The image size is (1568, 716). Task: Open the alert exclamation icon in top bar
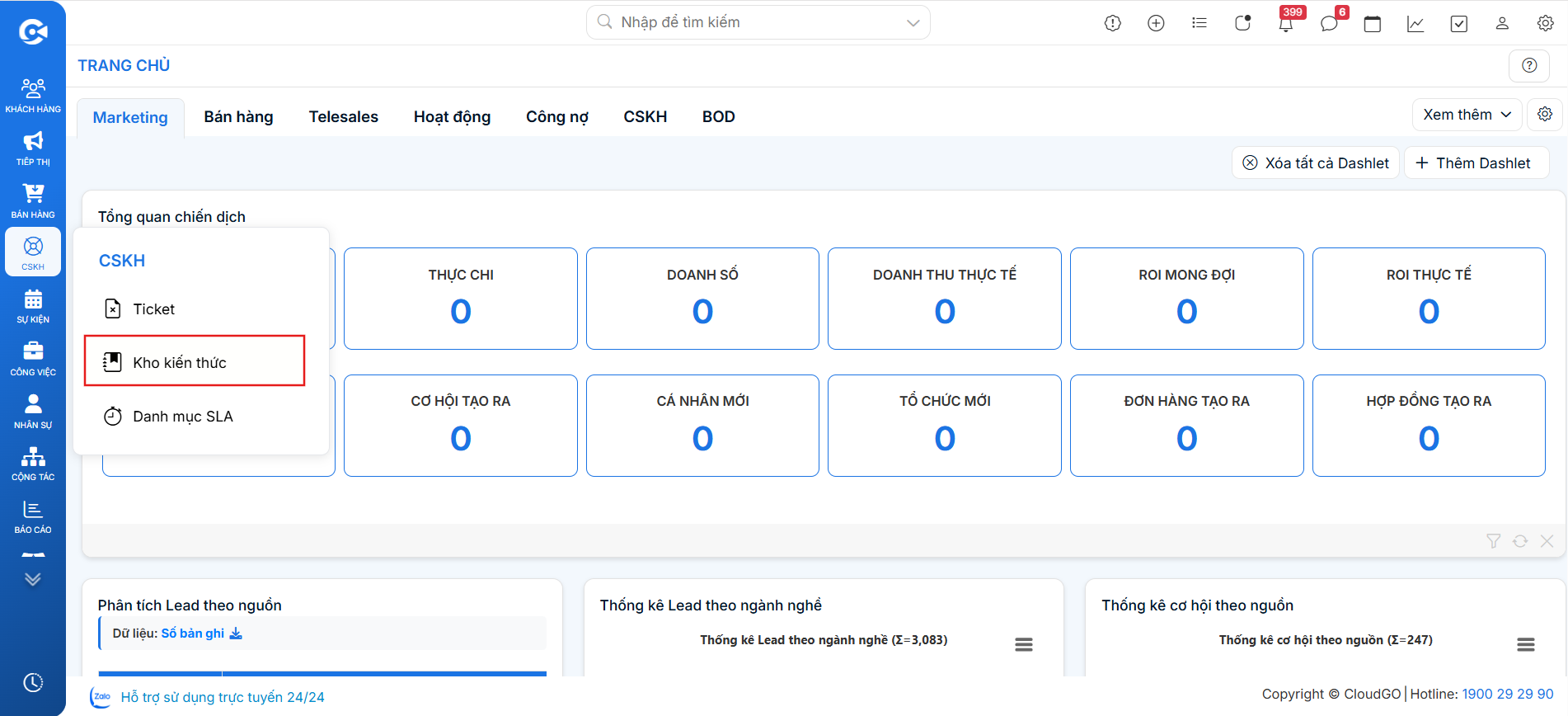pyautogui.click(x=1113, y=23)
